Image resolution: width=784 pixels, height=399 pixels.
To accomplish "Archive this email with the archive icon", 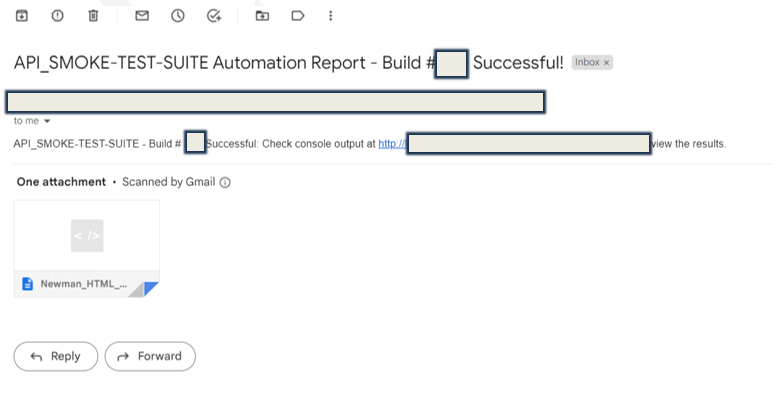I will point(22,16).
